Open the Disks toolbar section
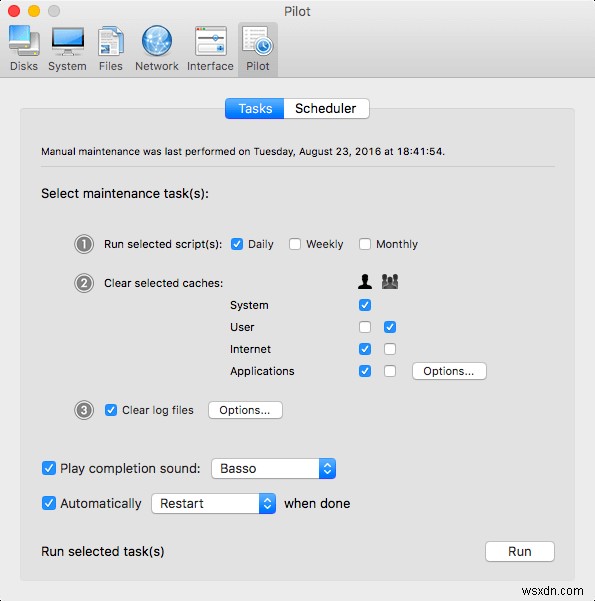Image resolution: width=595 pixels, height=601 pixels. click(24, 49)
